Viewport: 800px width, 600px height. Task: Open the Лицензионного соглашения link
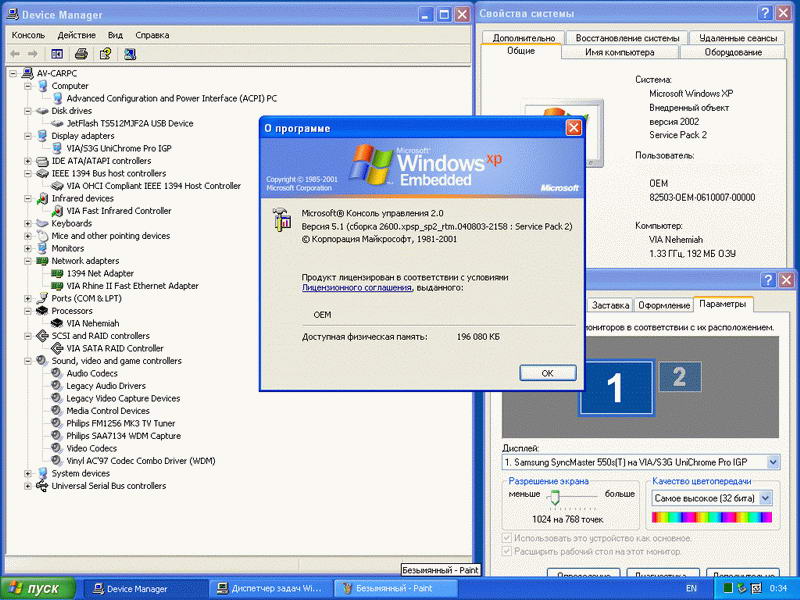356,287
